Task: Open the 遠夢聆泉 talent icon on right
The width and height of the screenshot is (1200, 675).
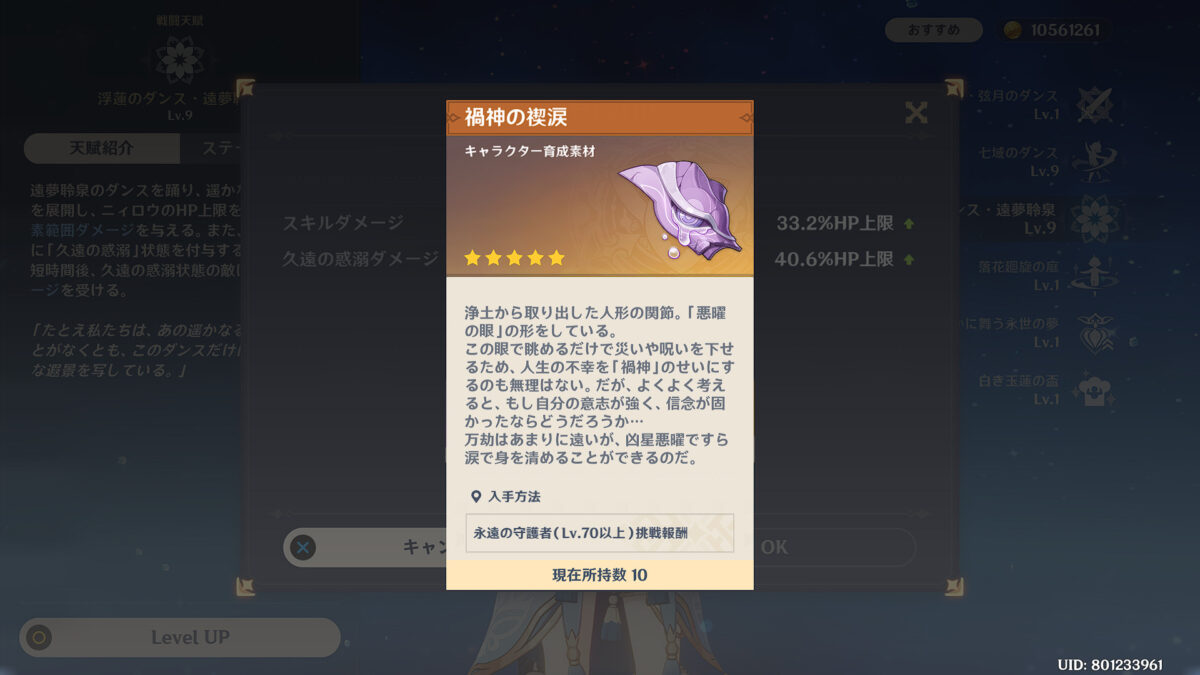Action: [1094, 219]
